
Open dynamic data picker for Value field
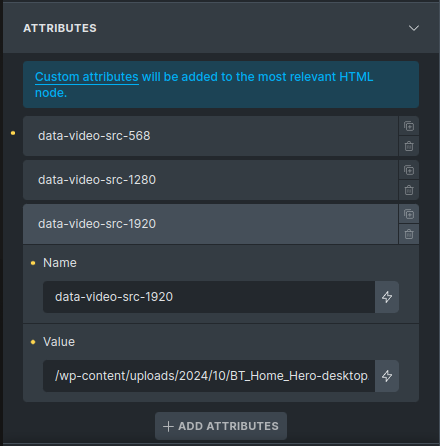coord(387,376)
